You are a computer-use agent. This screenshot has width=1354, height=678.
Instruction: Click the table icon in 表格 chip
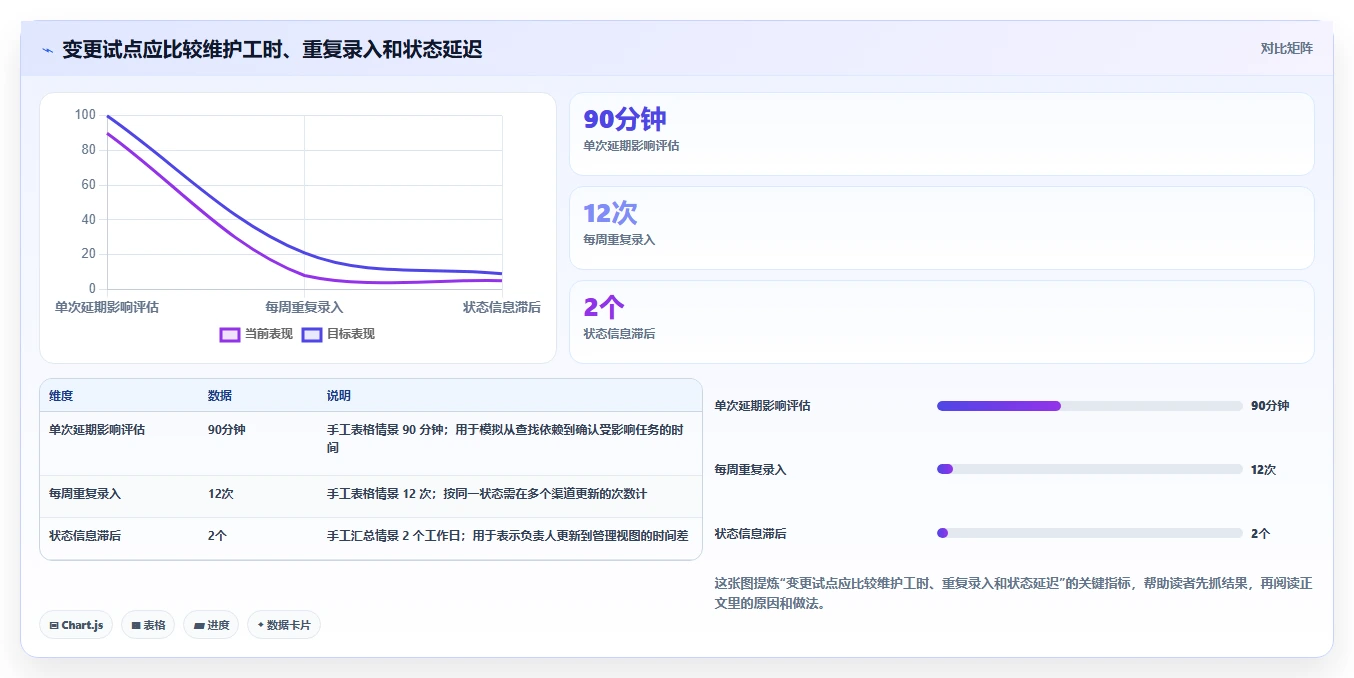[135, 625]
